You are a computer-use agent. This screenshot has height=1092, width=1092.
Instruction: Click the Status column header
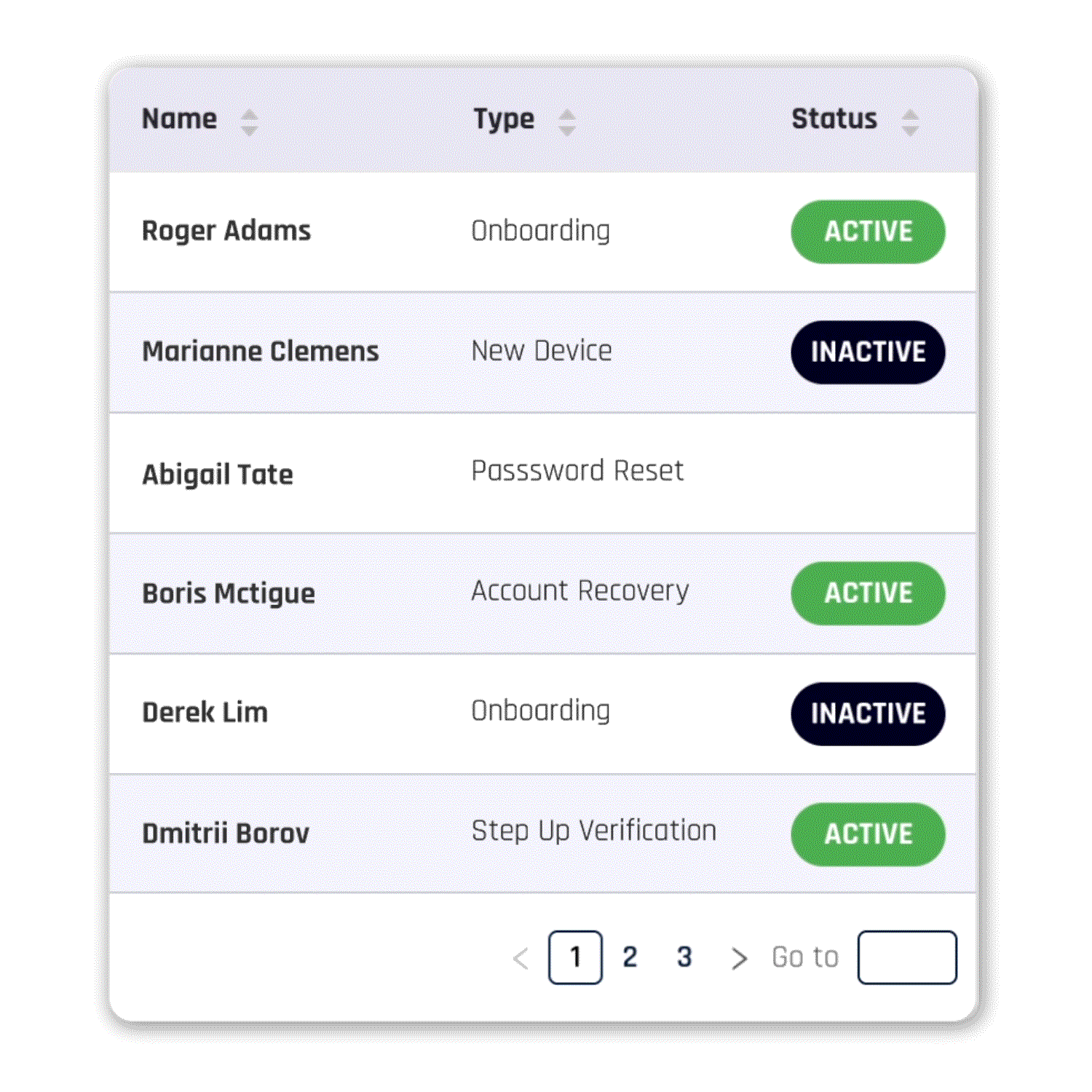[x=834, y=119]
